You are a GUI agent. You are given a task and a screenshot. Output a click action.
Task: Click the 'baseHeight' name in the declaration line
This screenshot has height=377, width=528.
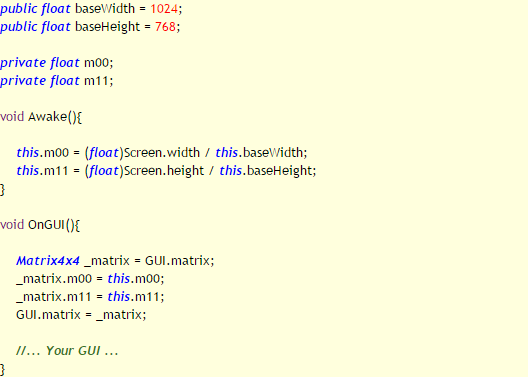click(107, 27)
